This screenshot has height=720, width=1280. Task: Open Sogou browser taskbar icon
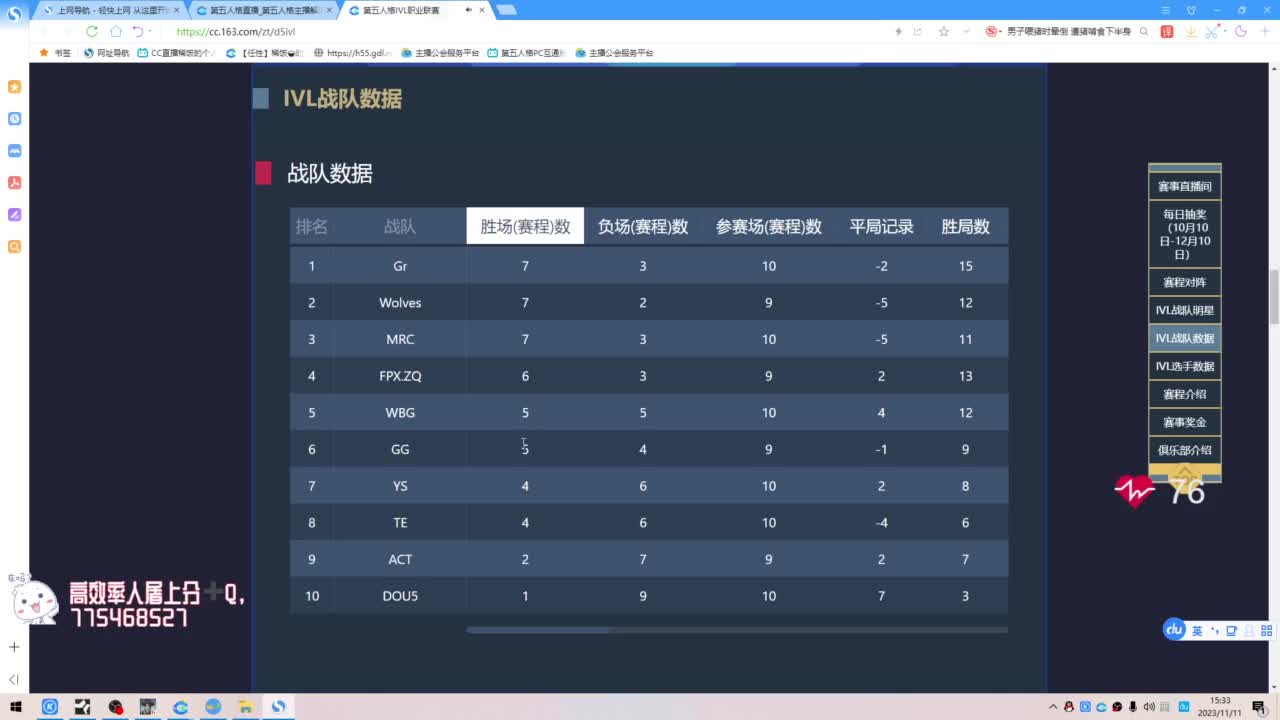(279, 707)
